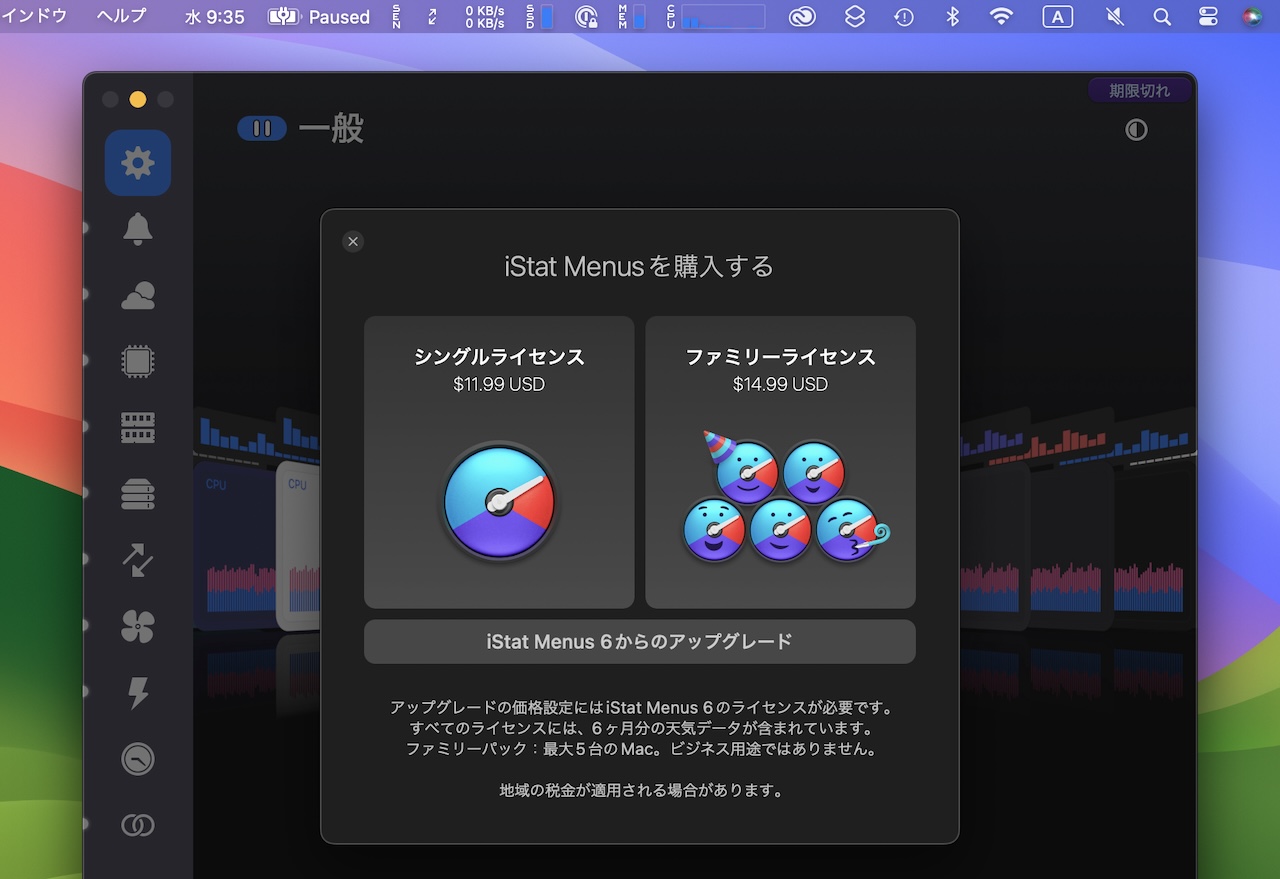This screenshot has width=1280, height=879.
Task: Open Spotlight search in menu bar
Action: point(1162,16)
